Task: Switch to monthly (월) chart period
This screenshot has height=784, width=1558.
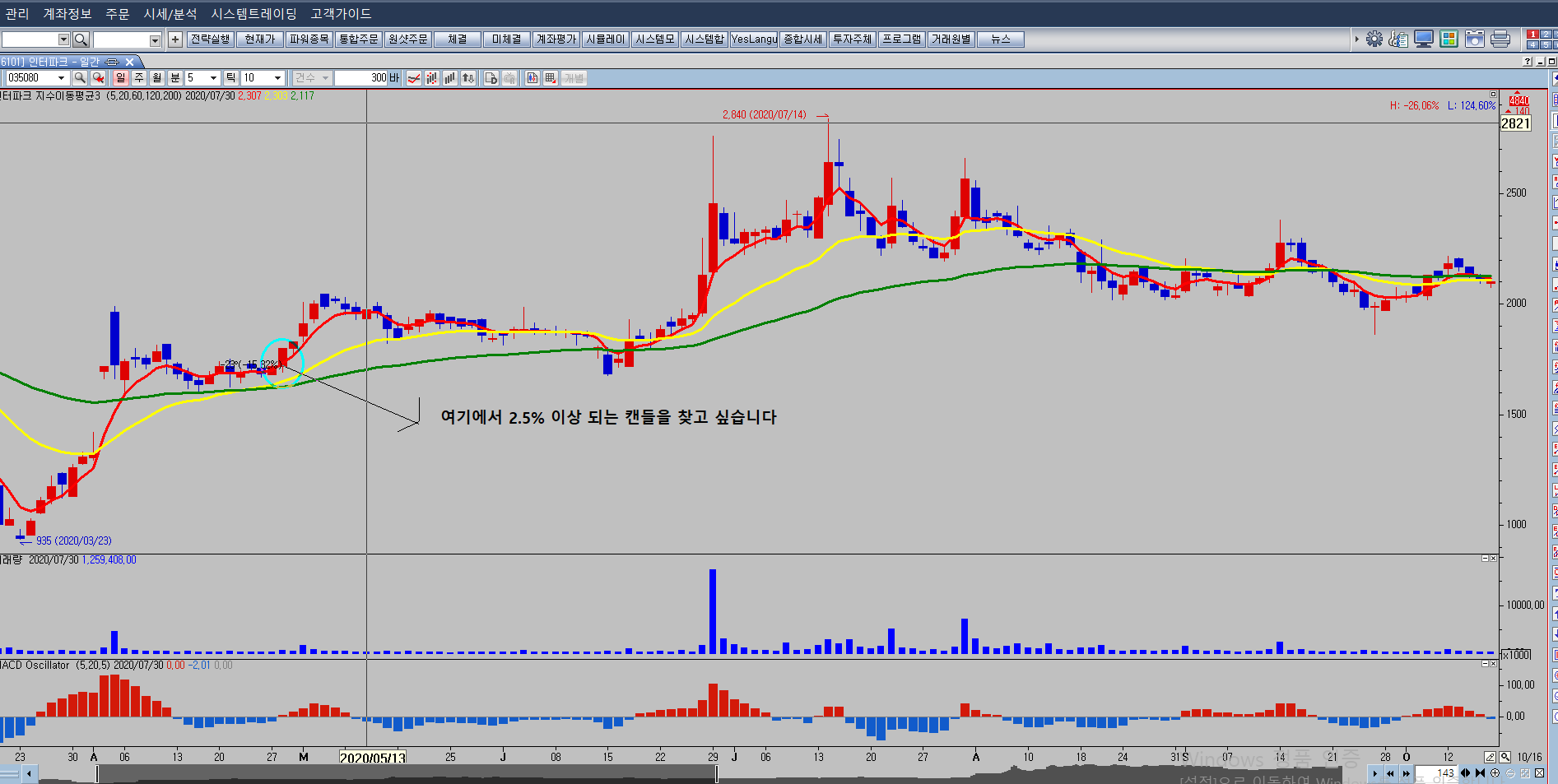Action: 157,77
